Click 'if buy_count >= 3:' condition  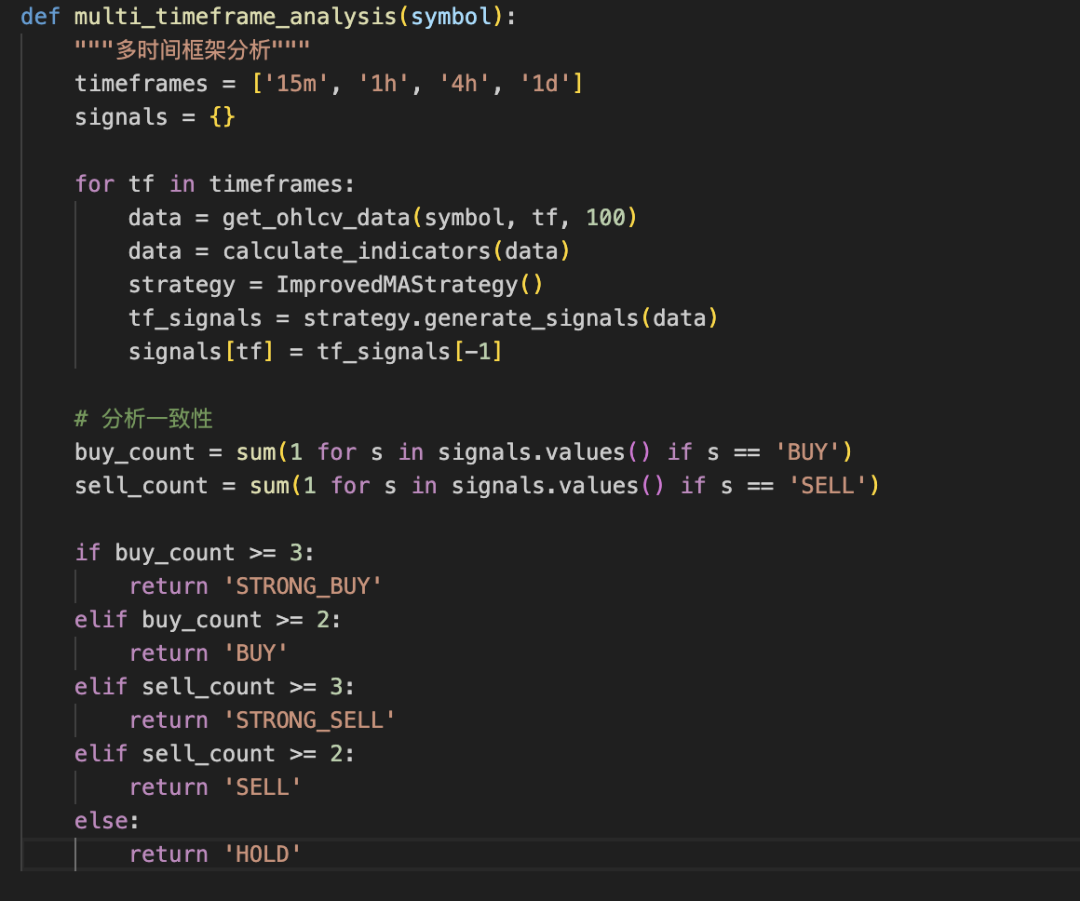point(195,552)
